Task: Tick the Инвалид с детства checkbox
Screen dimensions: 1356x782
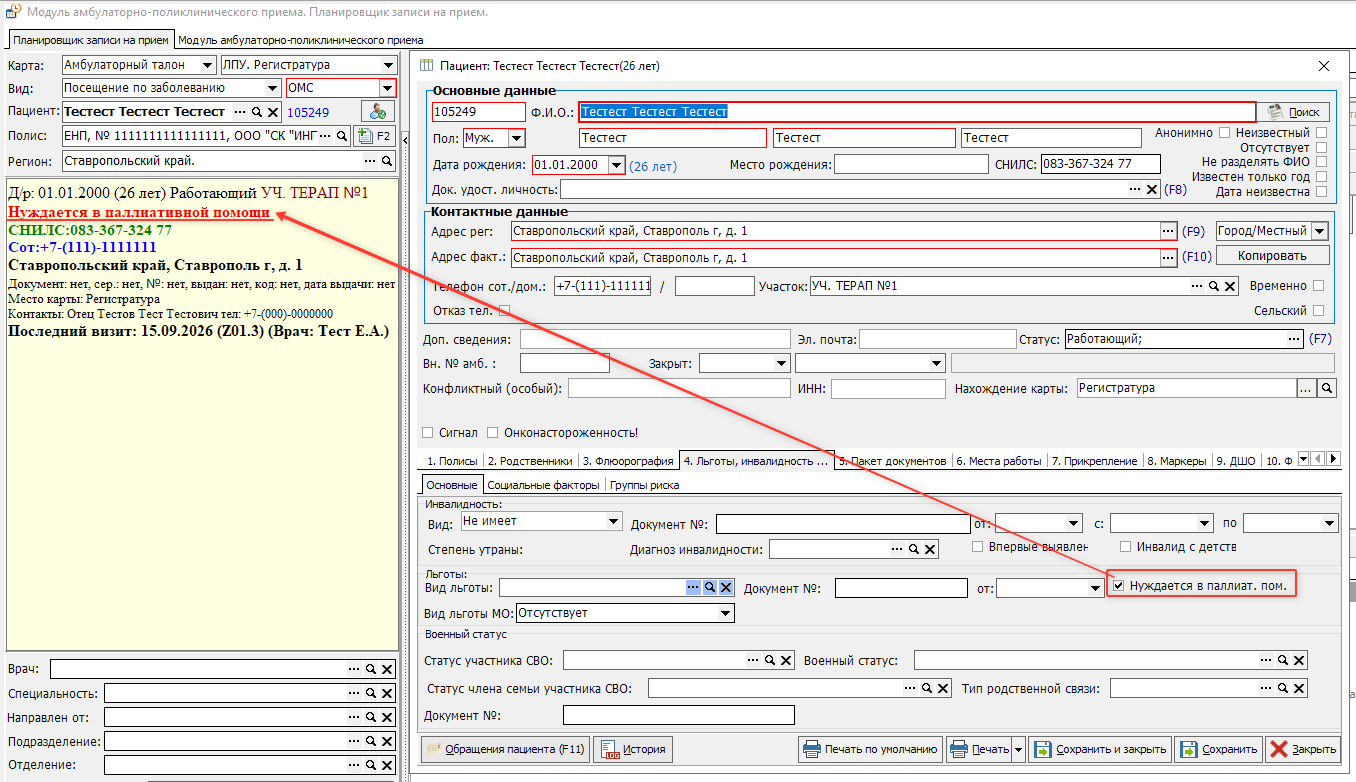Action: [x=1126, y=547]
